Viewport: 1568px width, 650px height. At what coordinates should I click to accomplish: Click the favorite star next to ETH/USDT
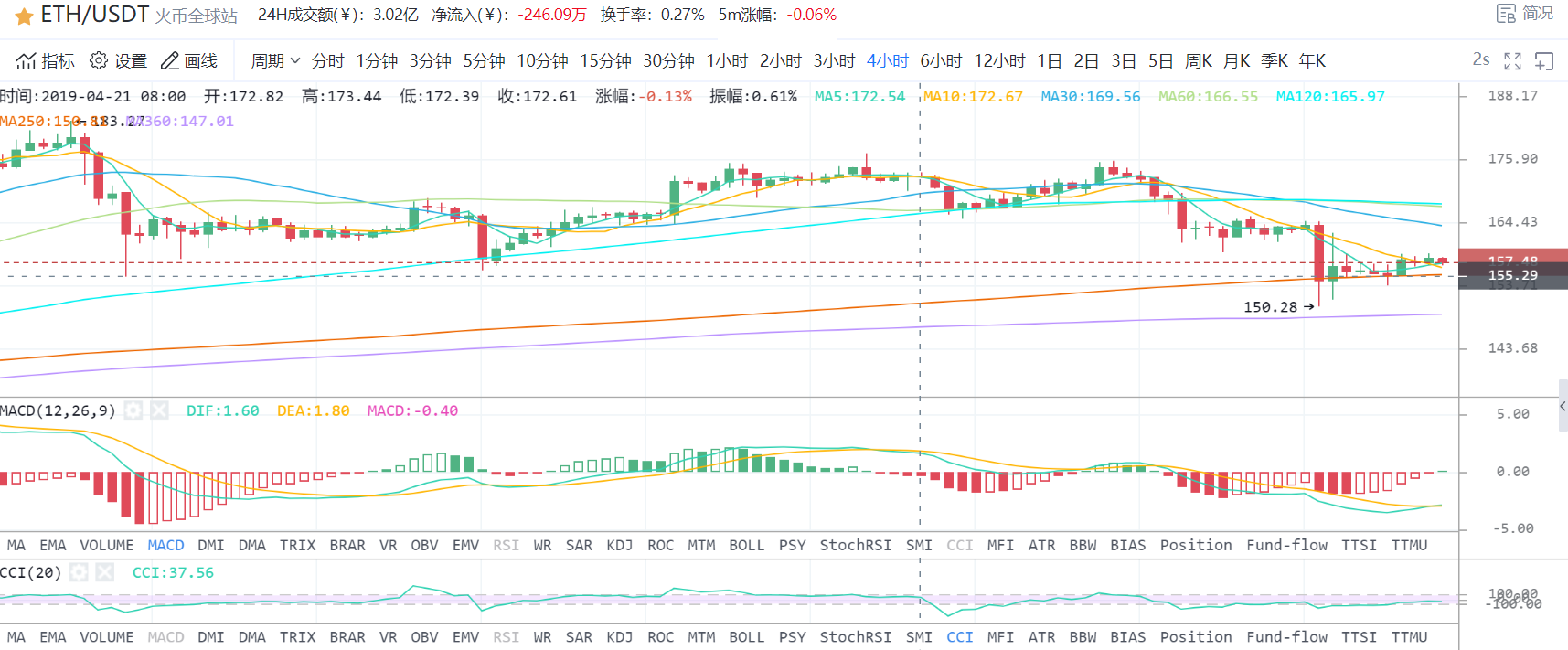pos(24,16)
